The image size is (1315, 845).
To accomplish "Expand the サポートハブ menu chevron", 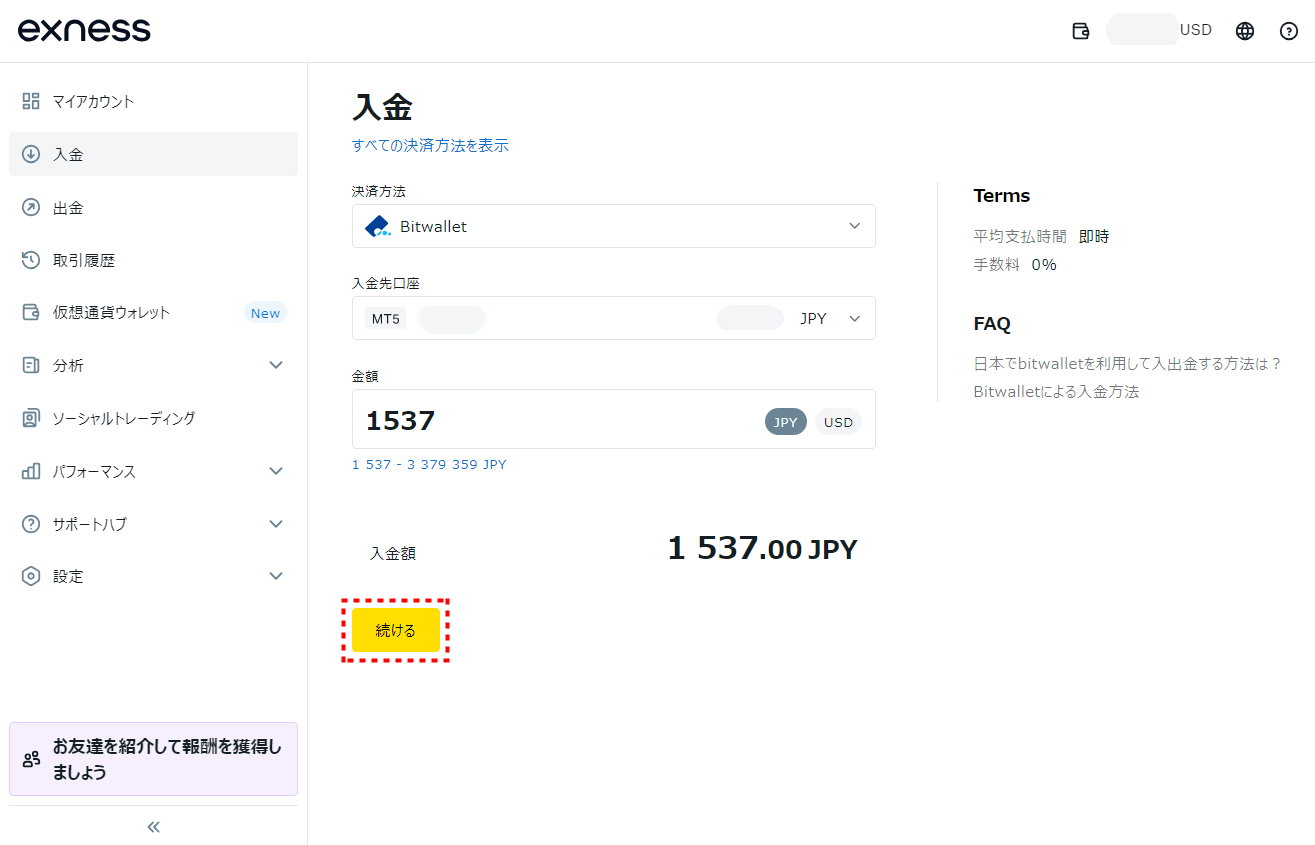I will click(277, 524).
